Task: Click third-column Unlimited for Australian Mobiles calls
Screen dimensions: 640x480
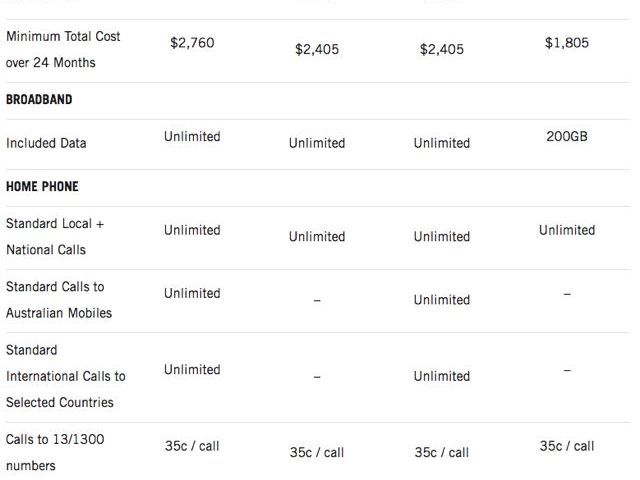Action: pos(442,300)
